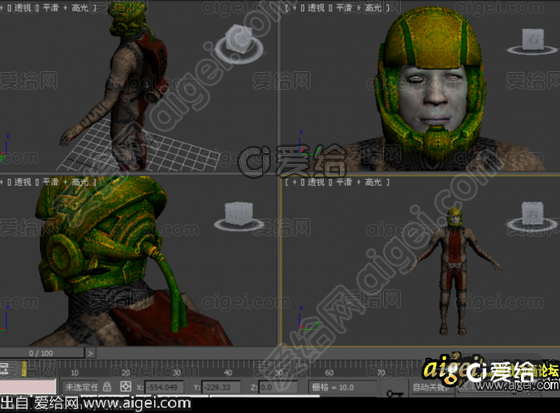Viewport: 560px width, 413px height.
Task: Open the 透视 view menu in the full-body viewport
Action: (x=316, y=182)
